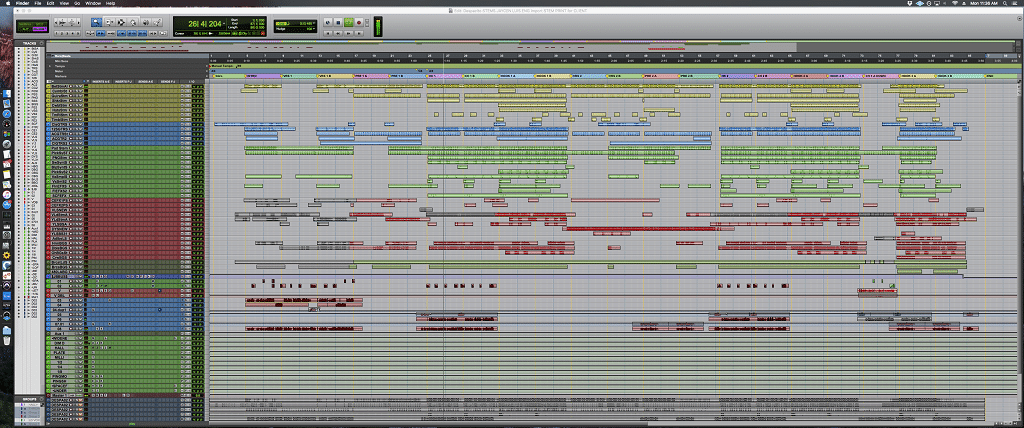Select the Master 1 track name
1024x428 pixels.
(61, 395)
